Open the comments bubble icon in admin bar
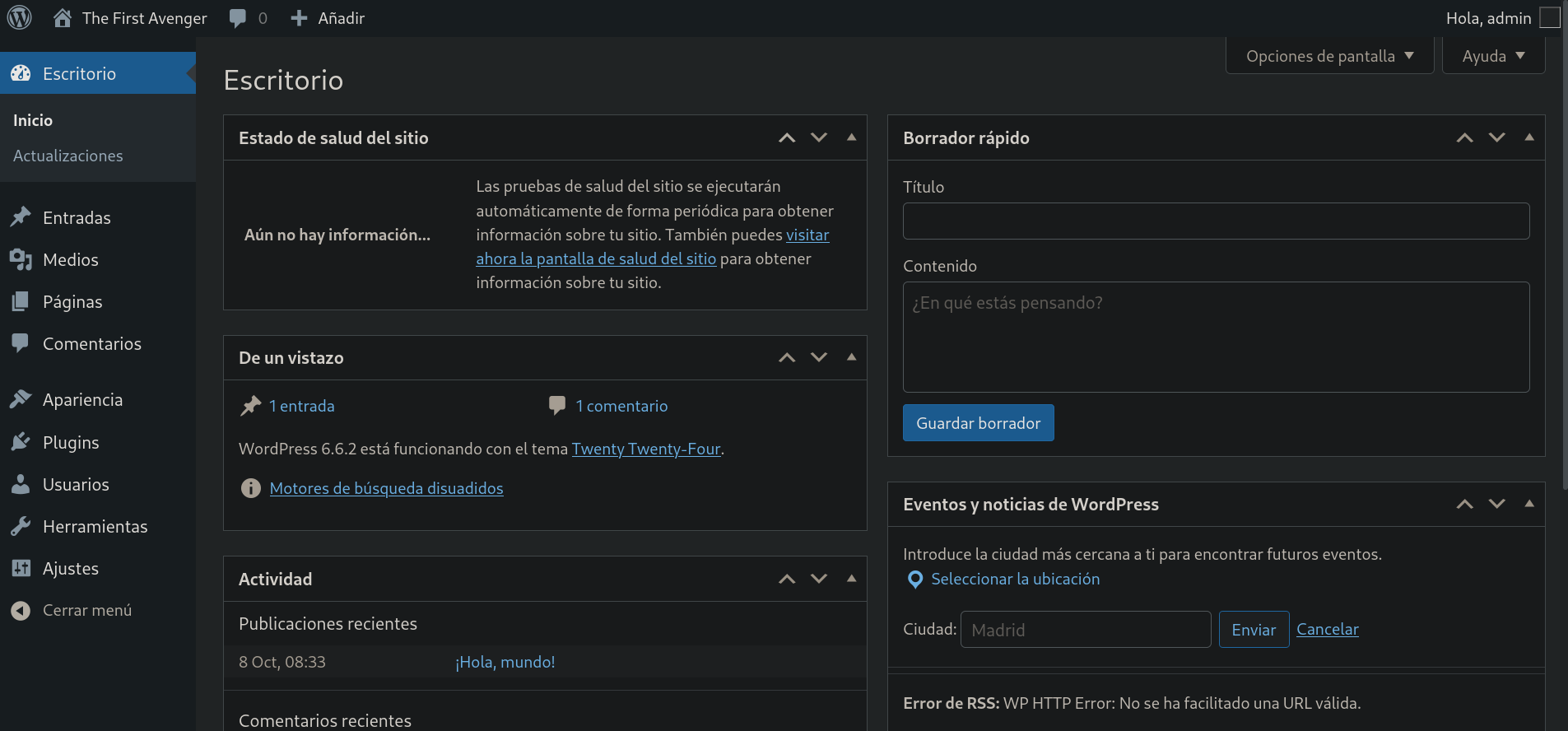The width and height of the screenshot is (1568, 731). point(238,18)
